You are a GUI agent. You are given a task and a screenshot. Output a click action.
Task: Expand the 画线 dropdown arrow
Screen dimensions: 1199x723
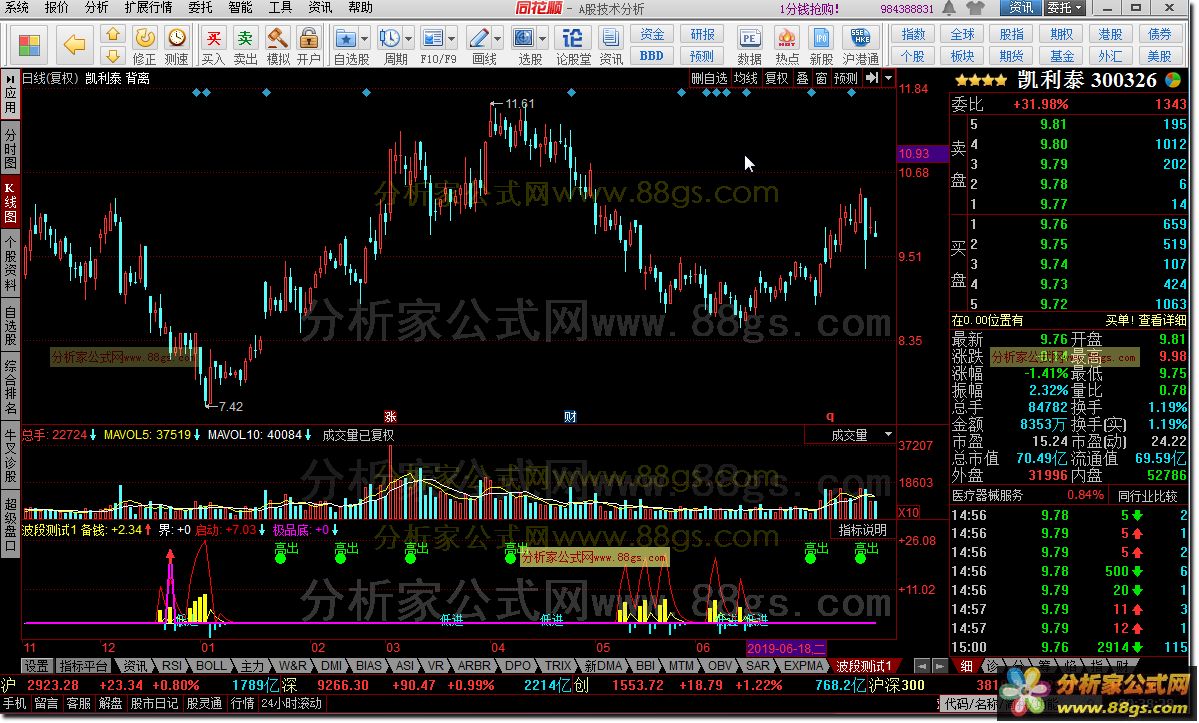[498, 38]
